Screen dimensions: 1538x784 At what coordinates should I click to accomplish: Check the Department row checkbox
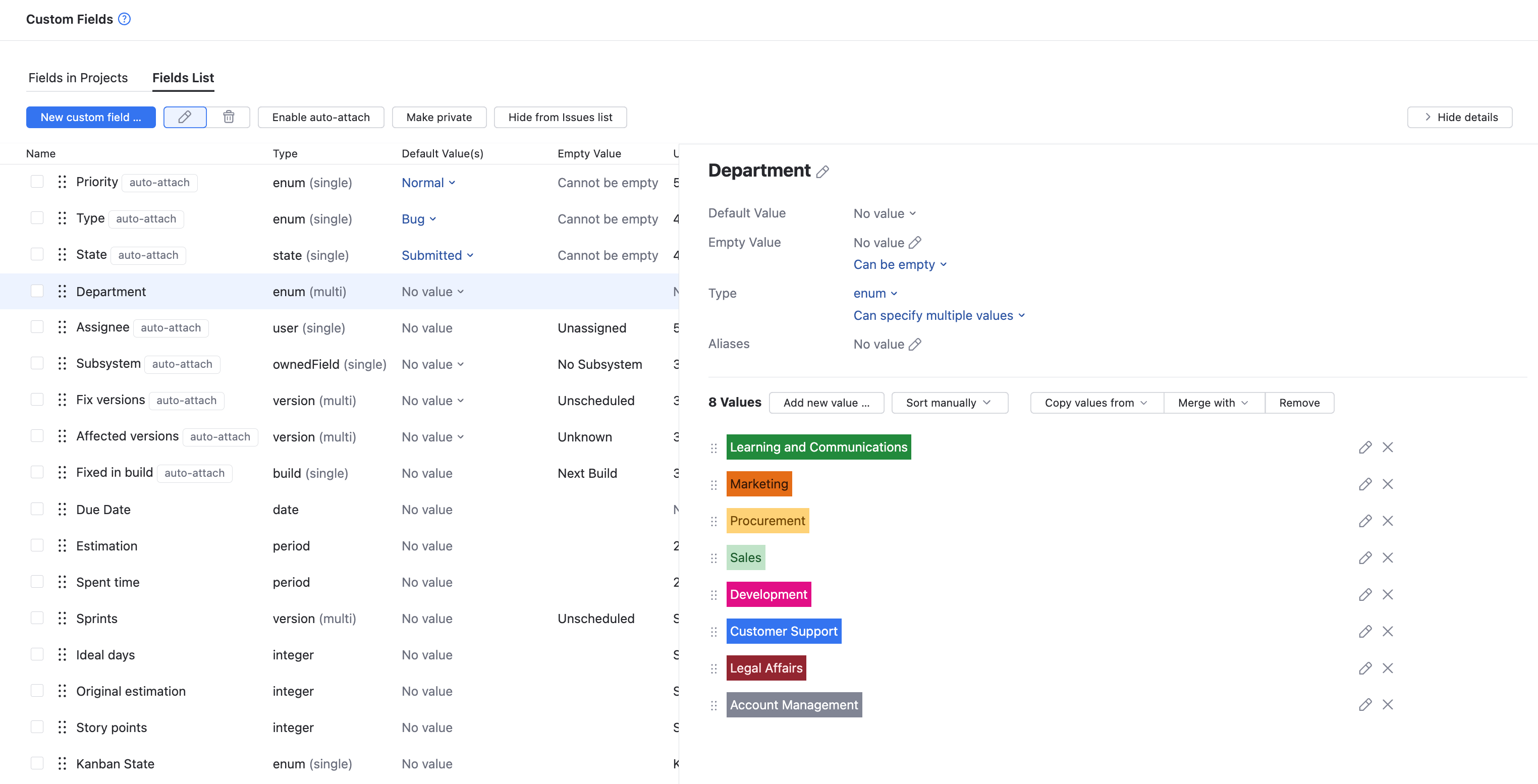click(x=37, y=291)
